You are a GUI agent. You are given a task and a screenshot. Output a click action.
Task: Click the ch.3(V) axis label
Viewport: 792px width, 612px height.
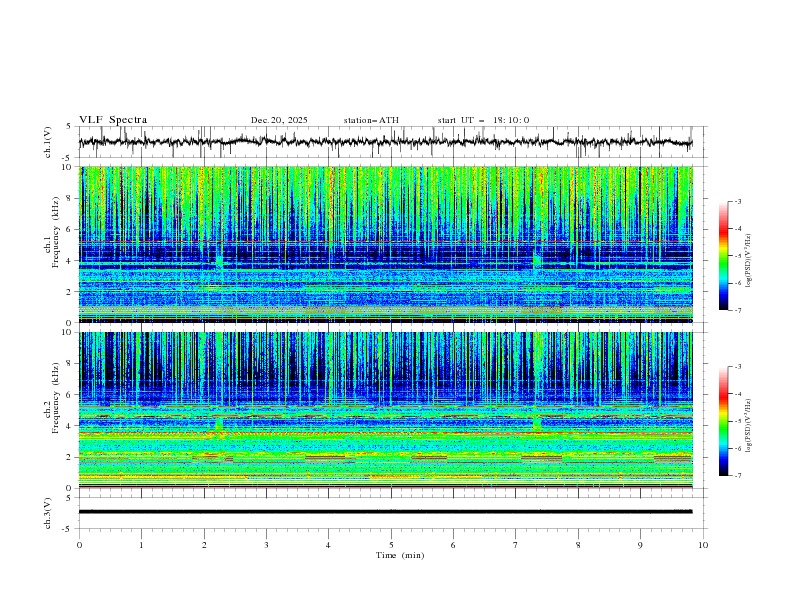click(x=47, y=513)
